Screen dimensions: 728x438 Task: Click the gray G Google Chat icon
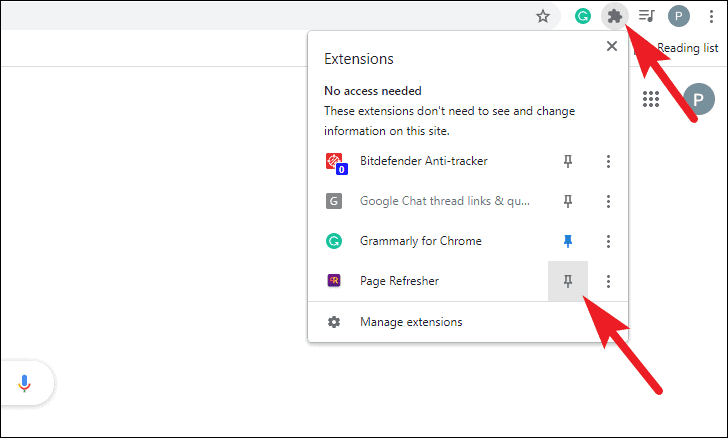[x=334, y=201]
